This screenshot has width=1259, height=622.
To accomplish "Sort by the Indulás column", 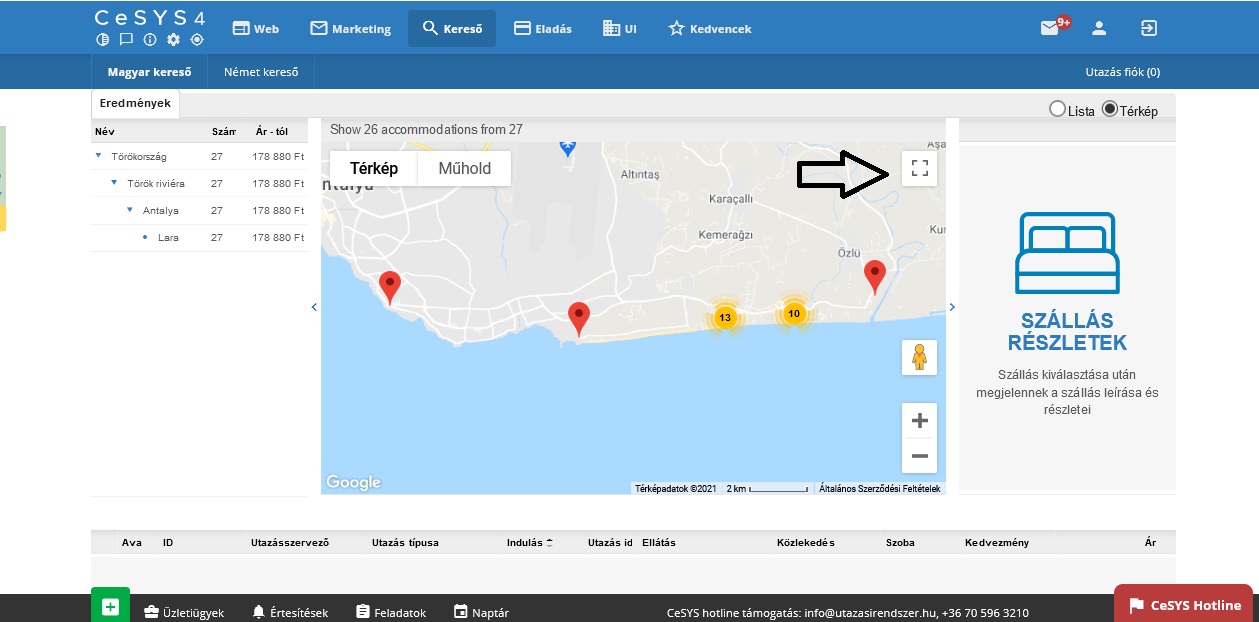I will point(530,543).
